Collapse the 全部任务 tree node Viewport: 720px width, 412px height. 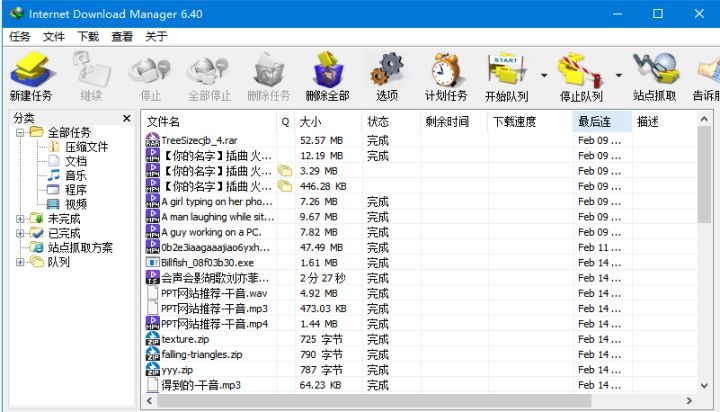[x=20, y=133]
